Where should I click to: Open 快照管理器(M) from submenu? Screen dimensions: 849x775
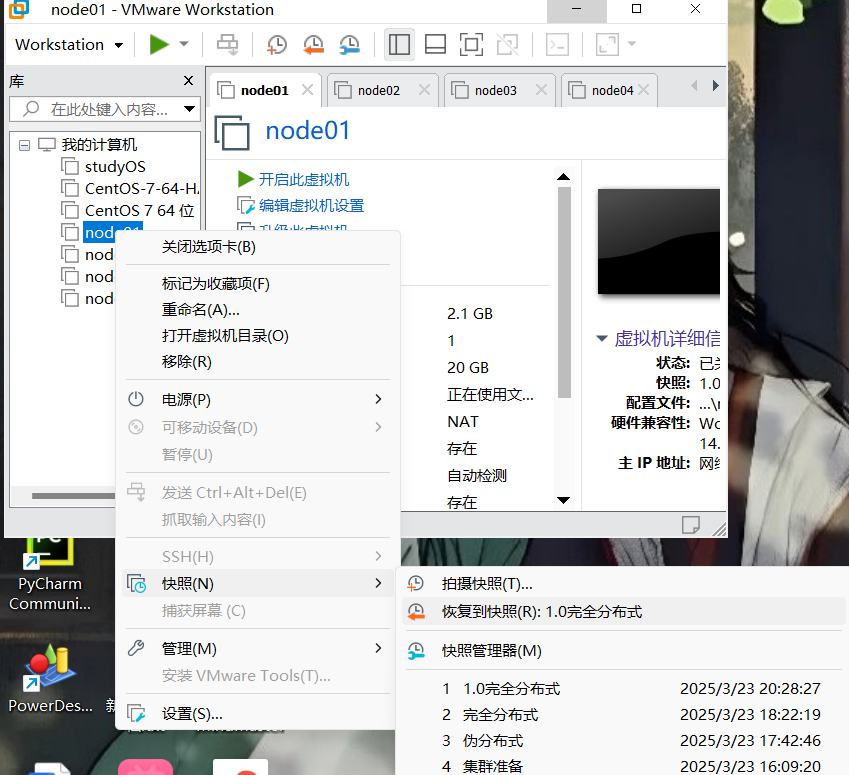[x=624, y=651]
